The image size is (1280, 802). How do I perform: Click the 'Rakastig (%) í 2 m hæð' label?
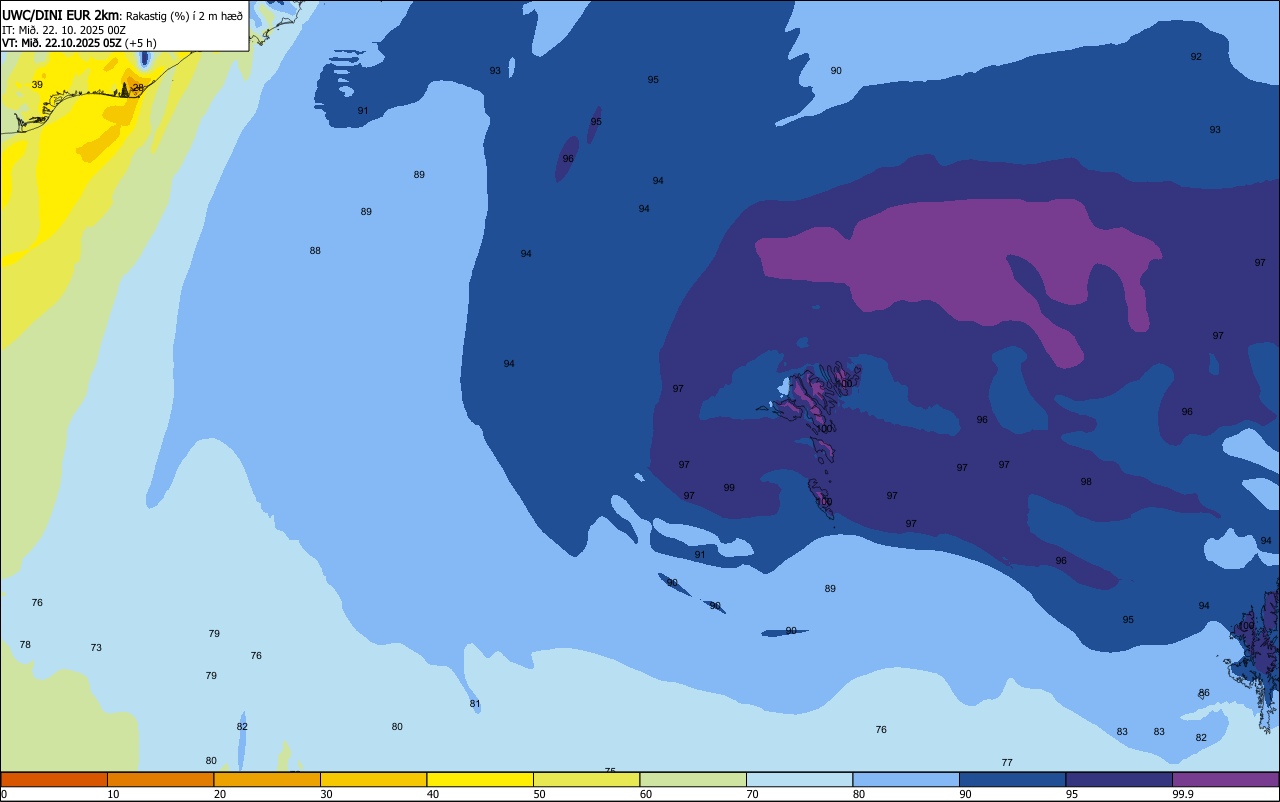(184, 15)
